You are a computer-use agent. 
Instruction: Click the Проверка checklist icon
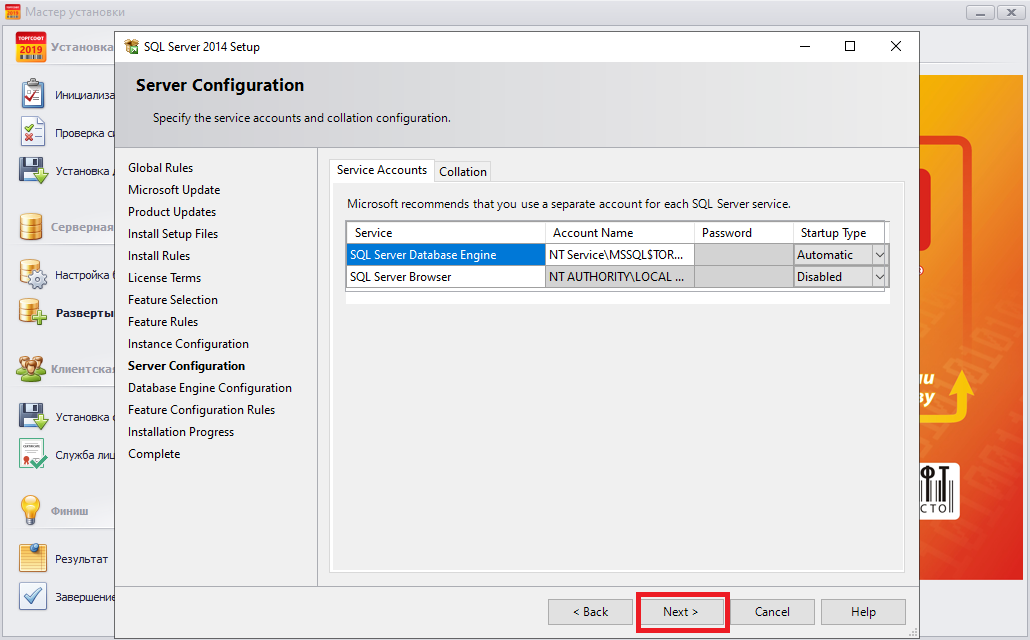[33, 132]
